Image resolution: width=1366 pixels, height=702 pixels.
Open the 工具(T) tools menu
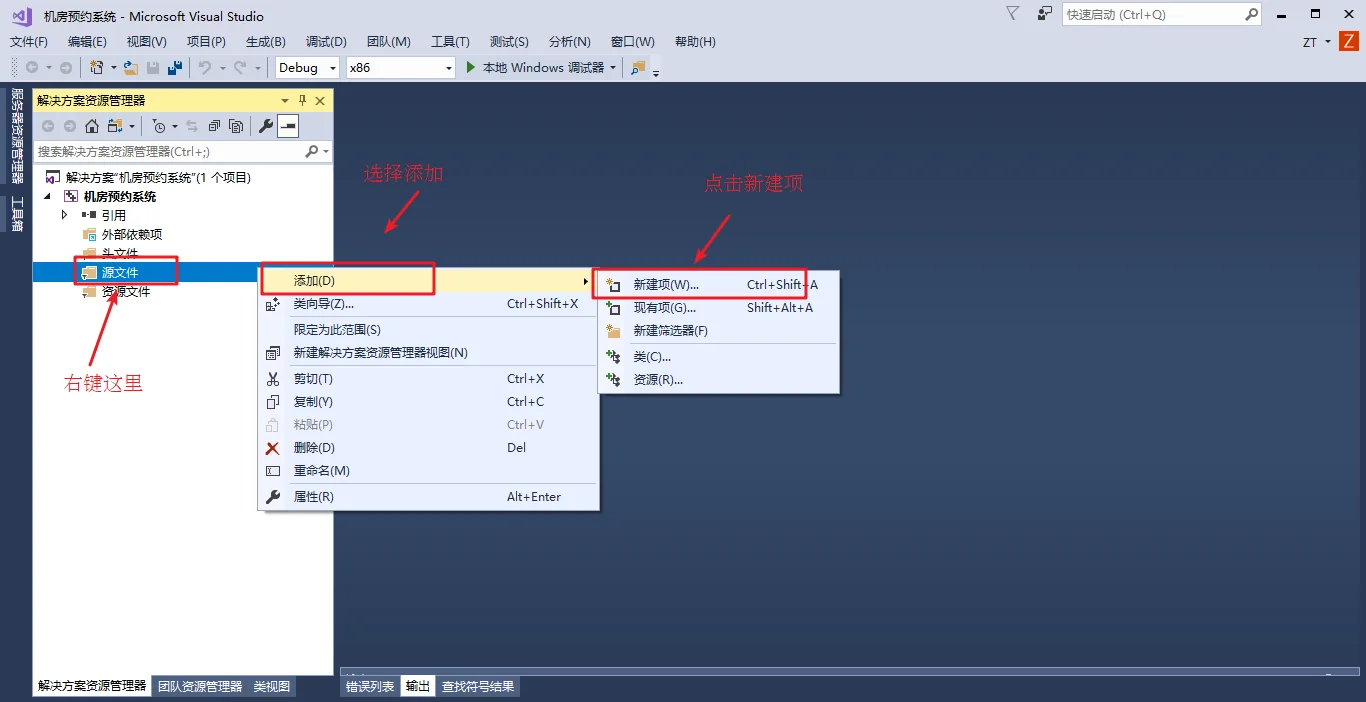450,42
